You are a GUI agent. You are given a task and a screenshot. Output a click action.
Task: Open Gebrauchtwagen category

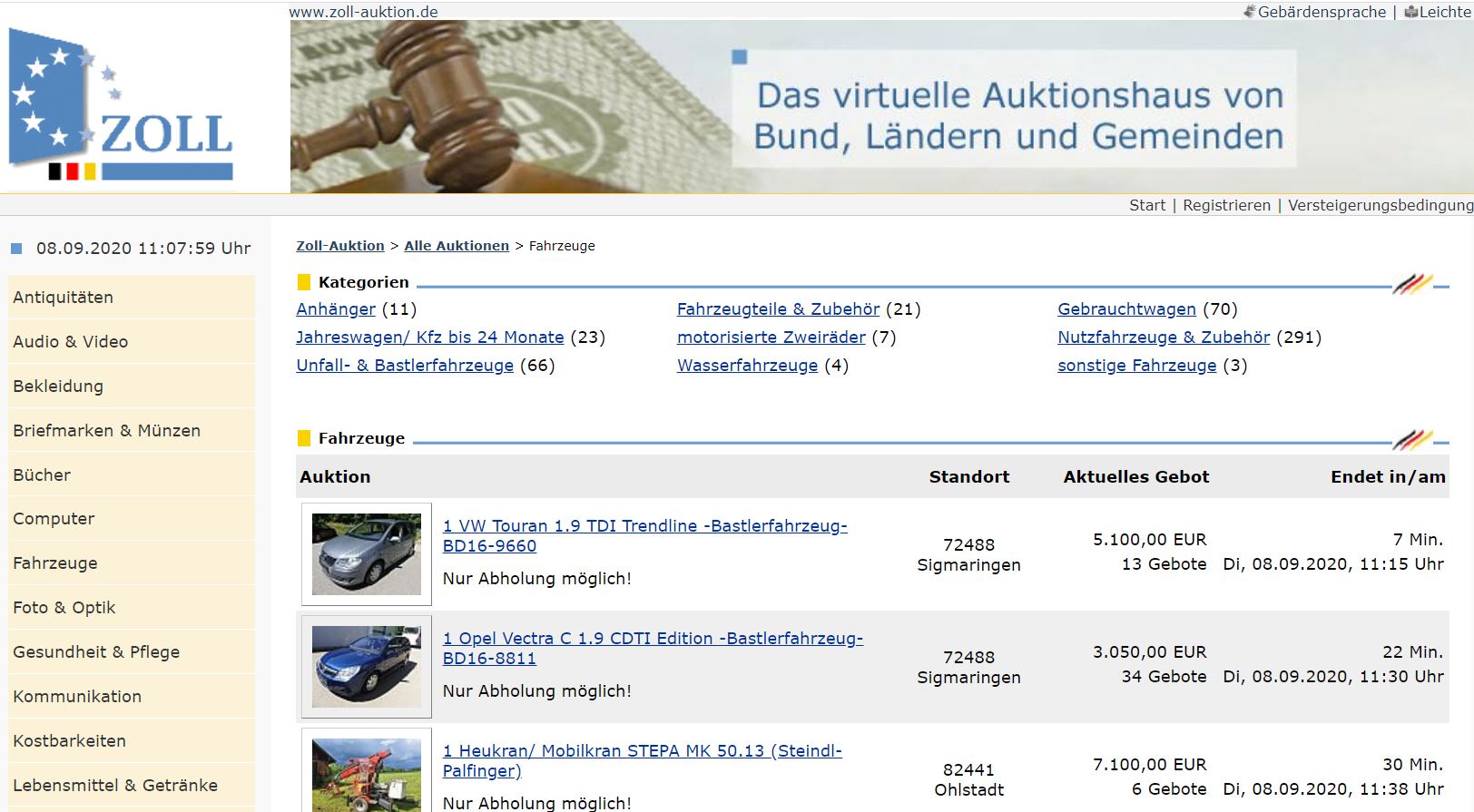point(1127,309)
